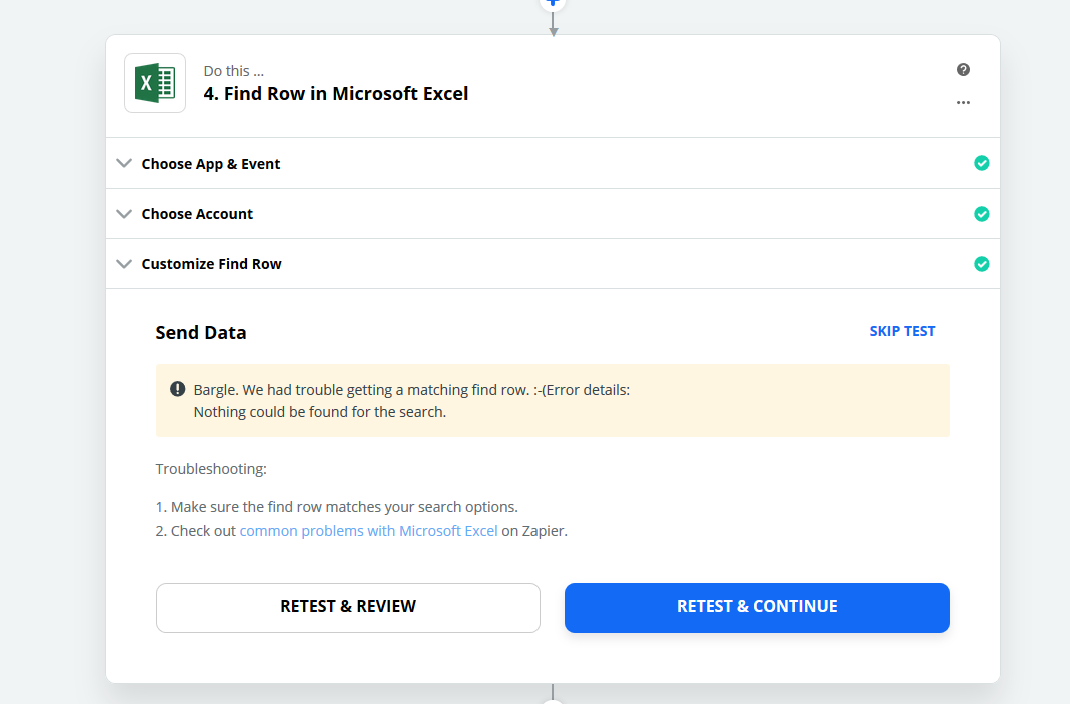
Task: Expand the Choose Account chevron
Action: click(x=124, y=214)
